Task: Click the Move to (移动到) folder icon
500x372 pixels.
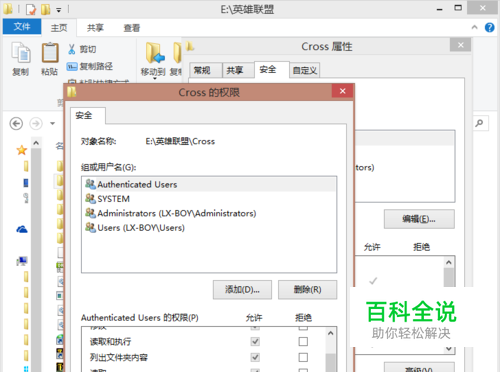Action: [x=155, y=53]
